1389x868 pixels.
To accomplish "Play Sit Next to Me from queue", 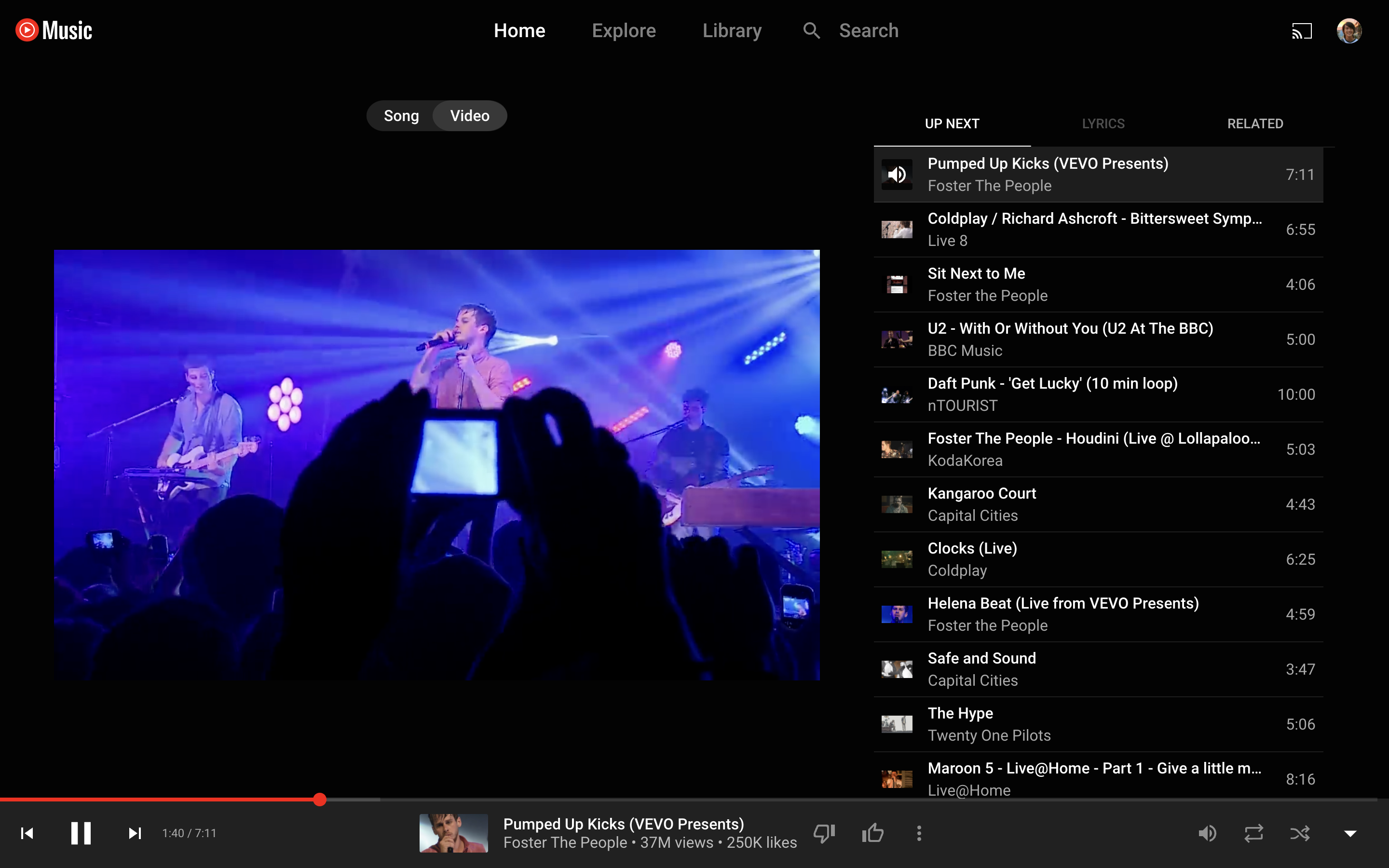I will coord(976,274).
